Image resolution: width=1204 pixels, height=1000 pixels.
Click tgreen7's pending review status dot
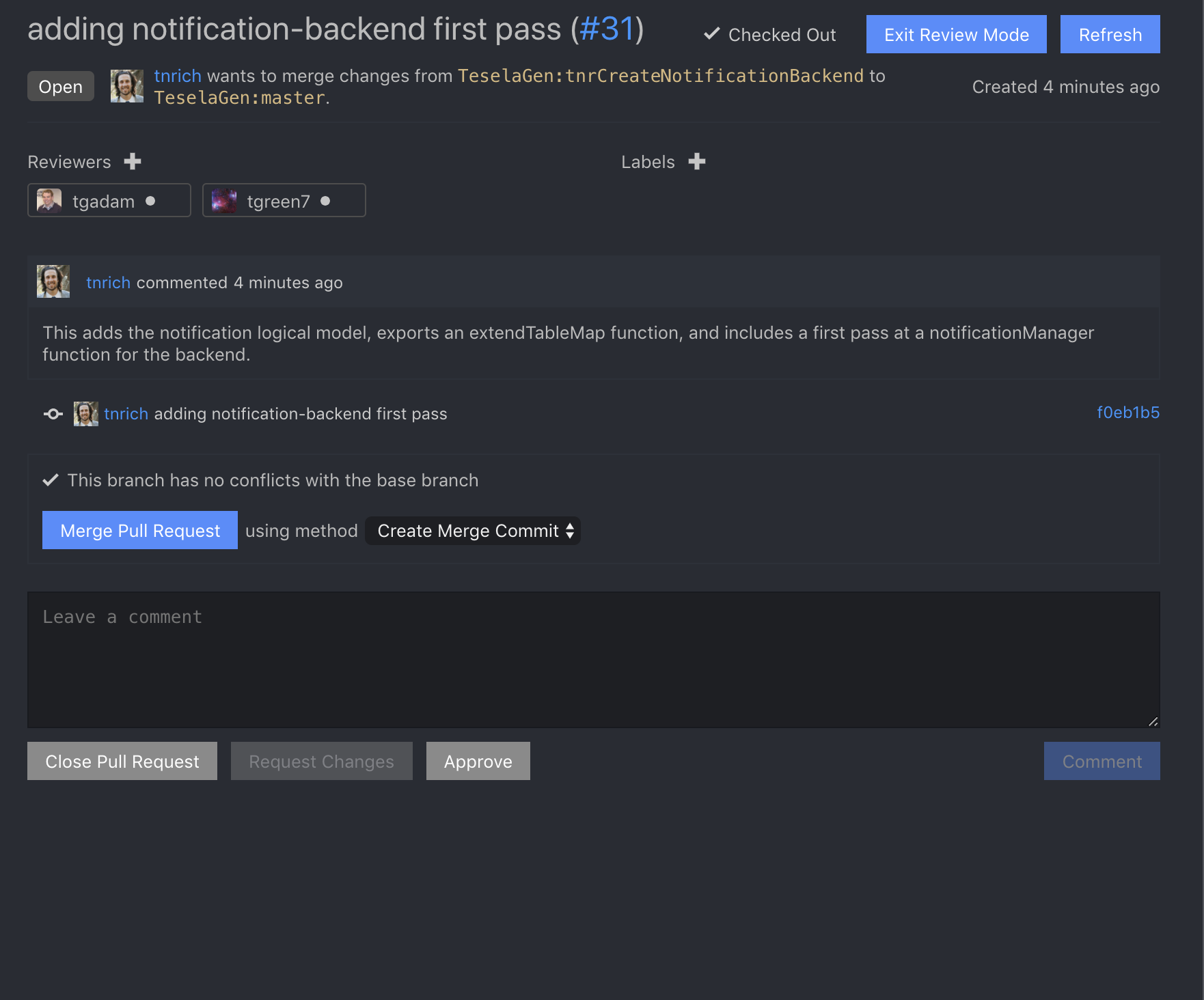(326, 201)
